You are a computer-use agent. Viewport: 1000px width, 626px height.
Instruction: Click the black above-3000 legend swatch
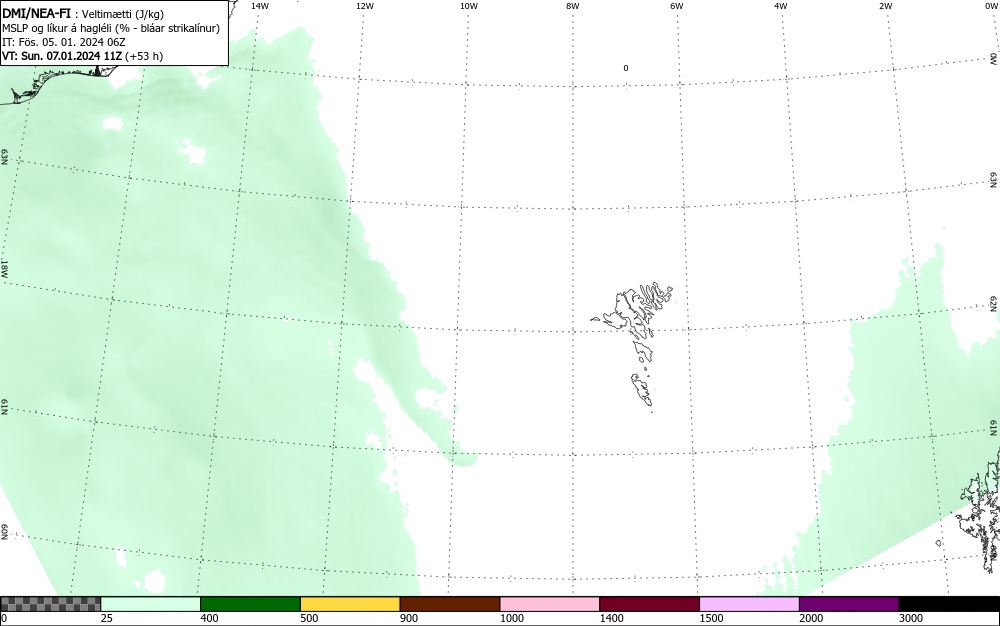949,604
